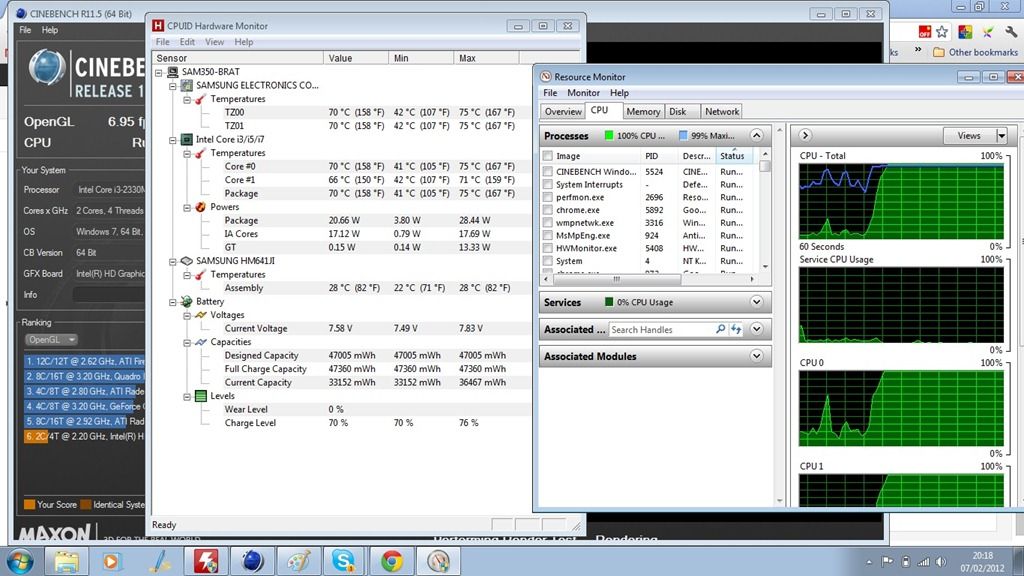Collapse the Processes section chevron
The image size is (1024, 576).
tap(756, 135)
